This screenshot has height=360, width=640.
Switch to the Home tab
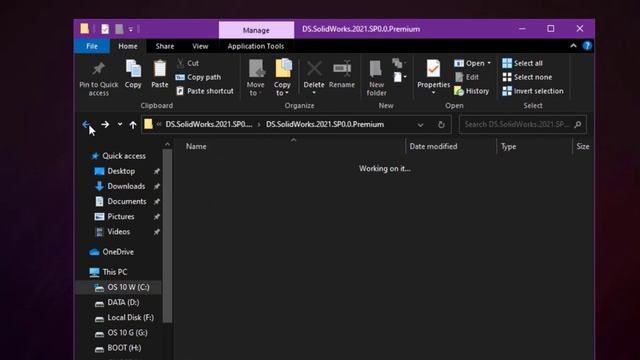(x=128, y=46)
